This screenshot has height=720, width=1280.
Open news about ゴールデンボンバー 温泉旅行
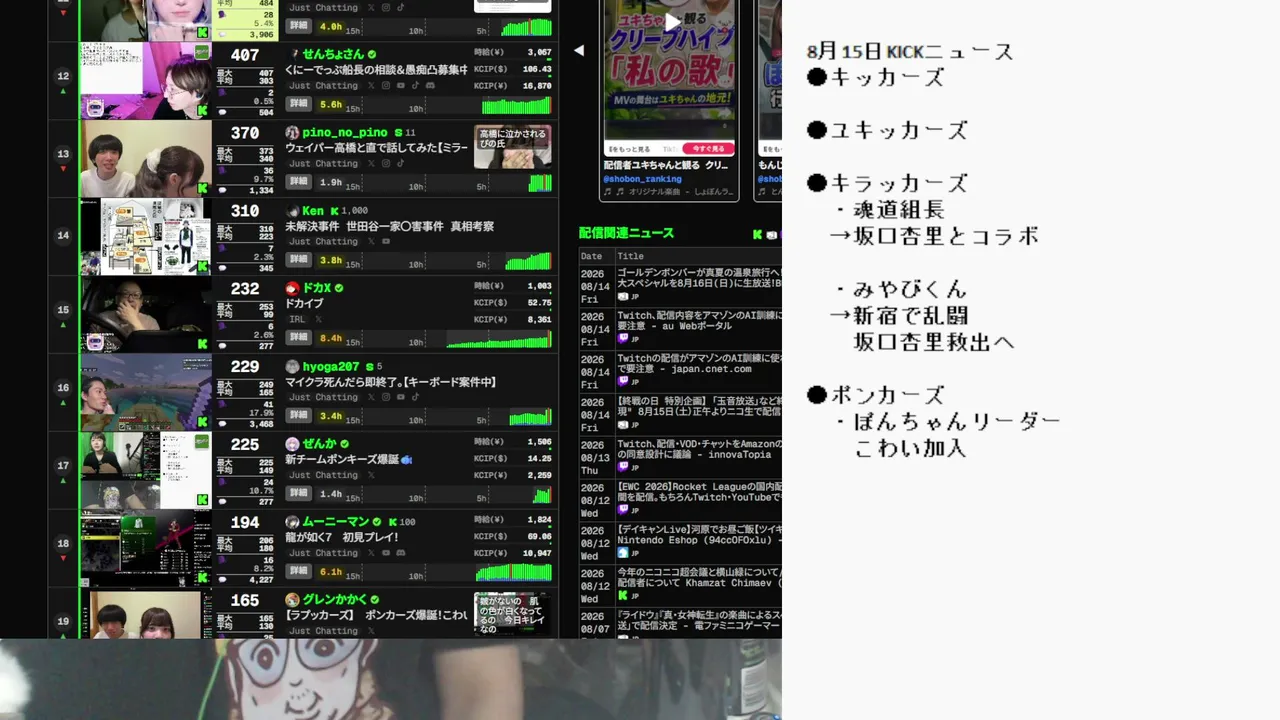[x=699, y=278]
